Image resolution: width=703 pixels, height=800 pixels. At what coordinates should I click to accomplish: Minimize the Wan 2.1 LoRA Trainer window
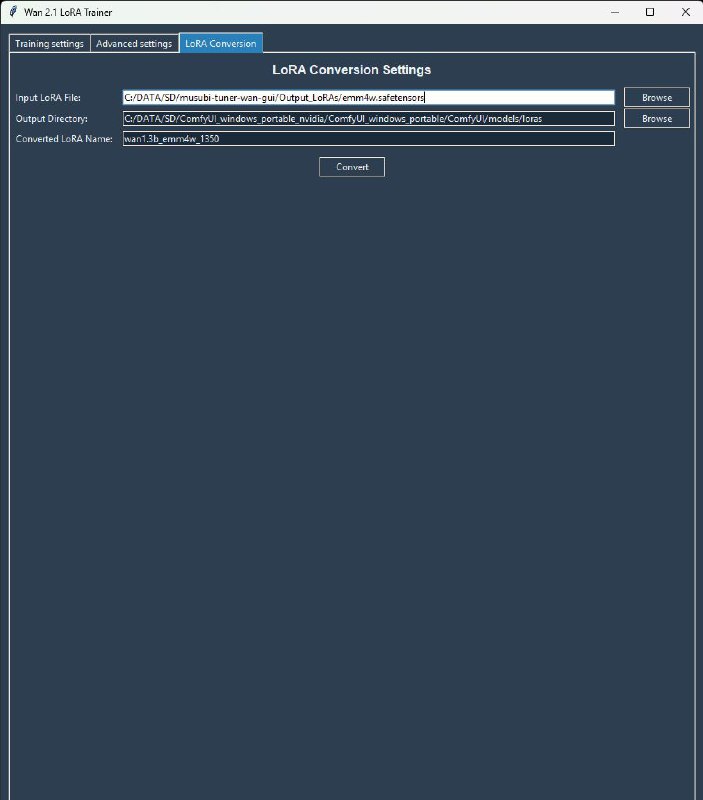615,12
